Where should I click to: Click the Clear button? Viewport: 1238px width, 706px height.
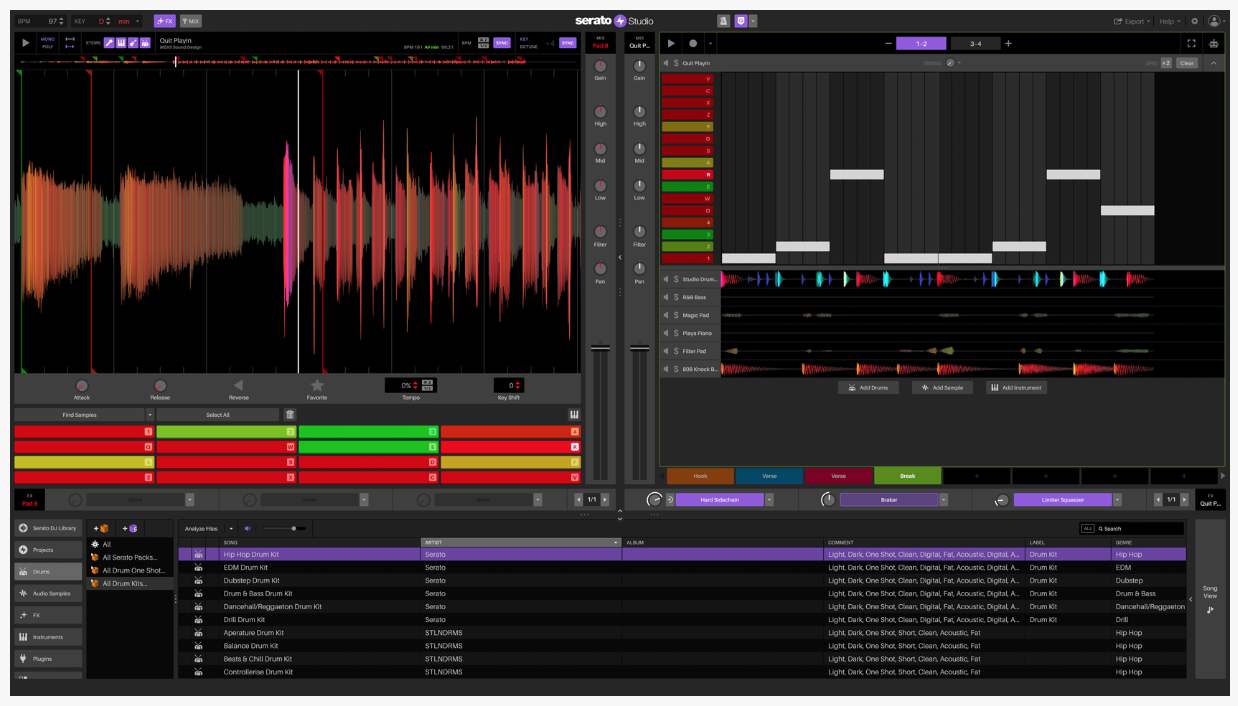(1186, 63)
